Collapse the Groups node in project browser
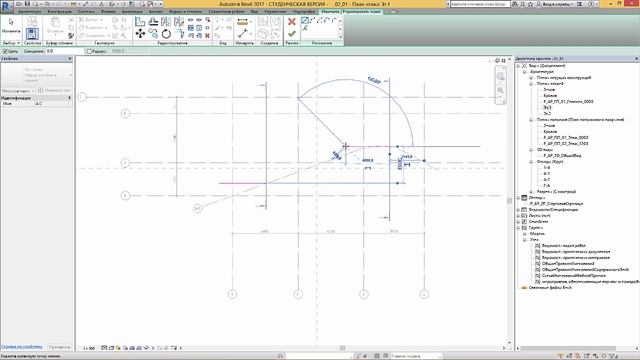The image size is (640, 360). pyautogui.click(x=518, y=228)
